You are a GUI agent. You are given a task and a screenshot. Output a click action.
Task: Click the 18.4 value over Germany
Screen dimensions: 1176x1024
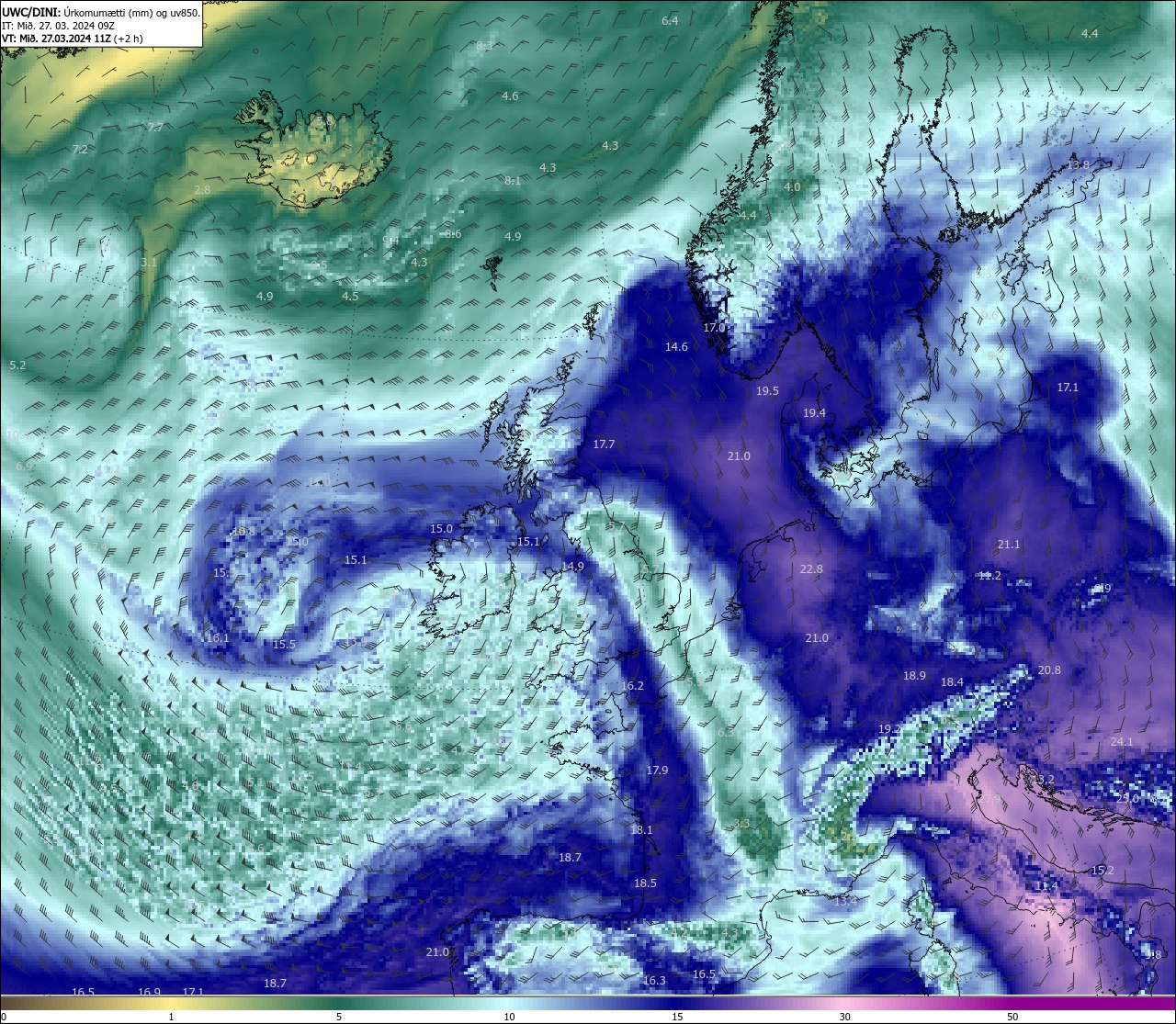[952, 682]
